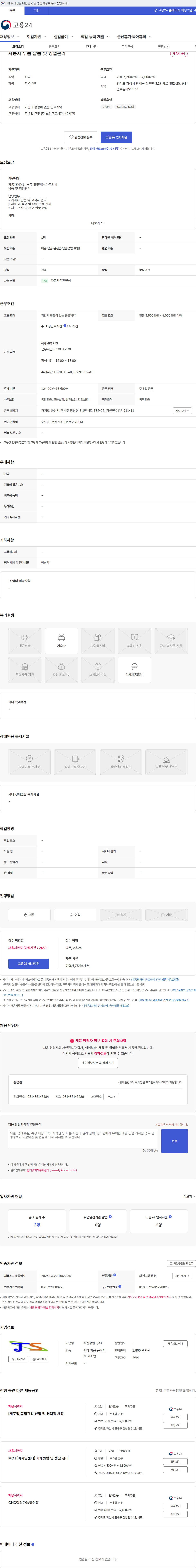Switch to the 기업 tab
This screenshot has height=1568, width=196.
pos(37,10)
